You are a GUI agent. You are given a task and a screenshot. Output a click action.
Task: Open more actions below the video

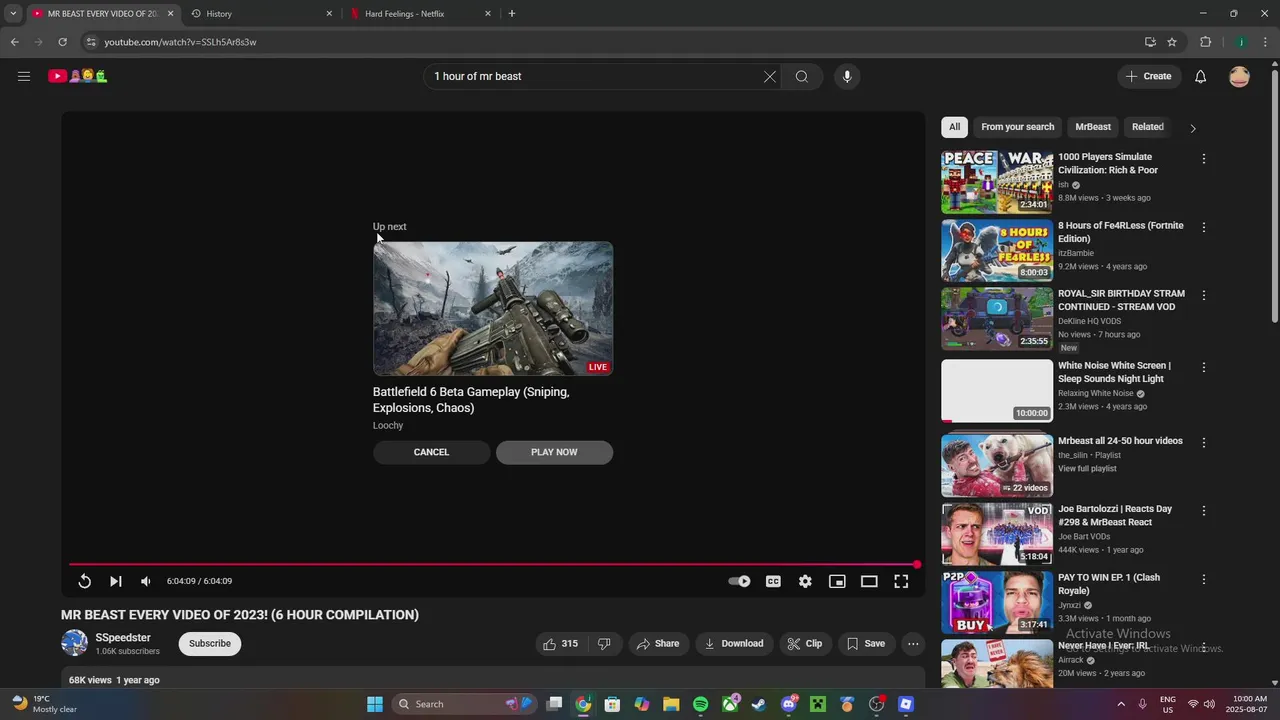(x=913, y=644)
